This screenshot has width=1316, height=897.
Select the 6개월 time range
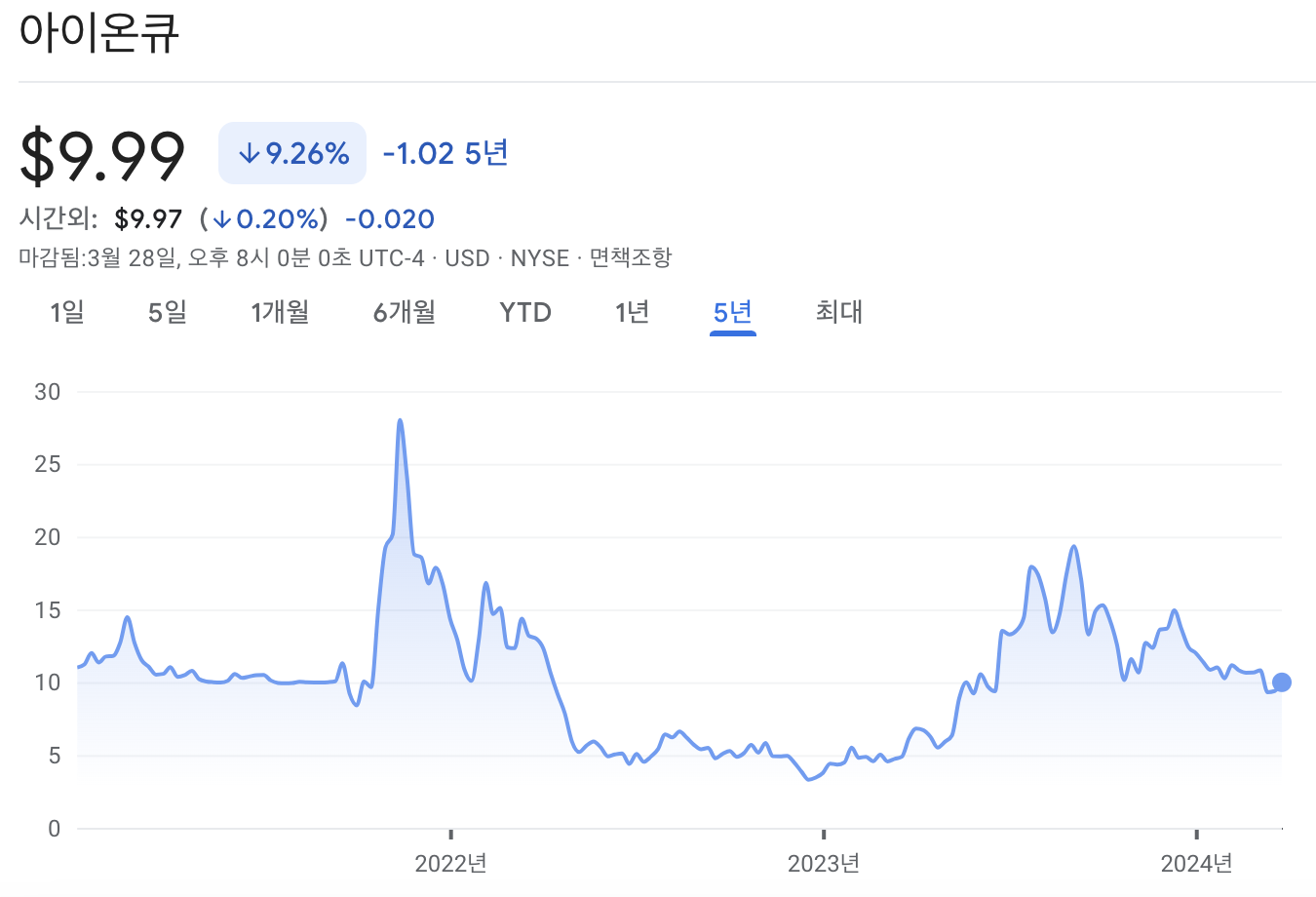click(404, 312)
